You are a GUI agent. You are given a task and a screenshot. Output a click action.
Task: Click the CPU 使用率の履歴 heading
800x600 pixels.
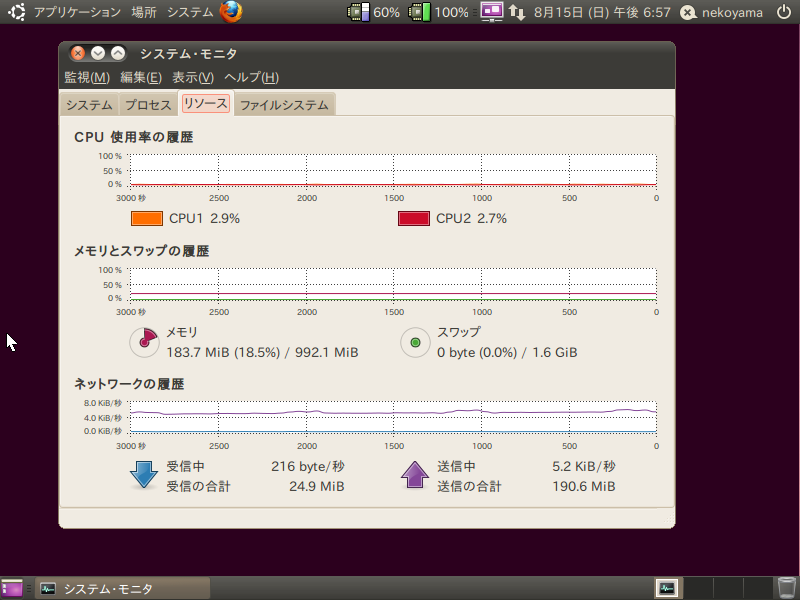(x=134, y=137)
